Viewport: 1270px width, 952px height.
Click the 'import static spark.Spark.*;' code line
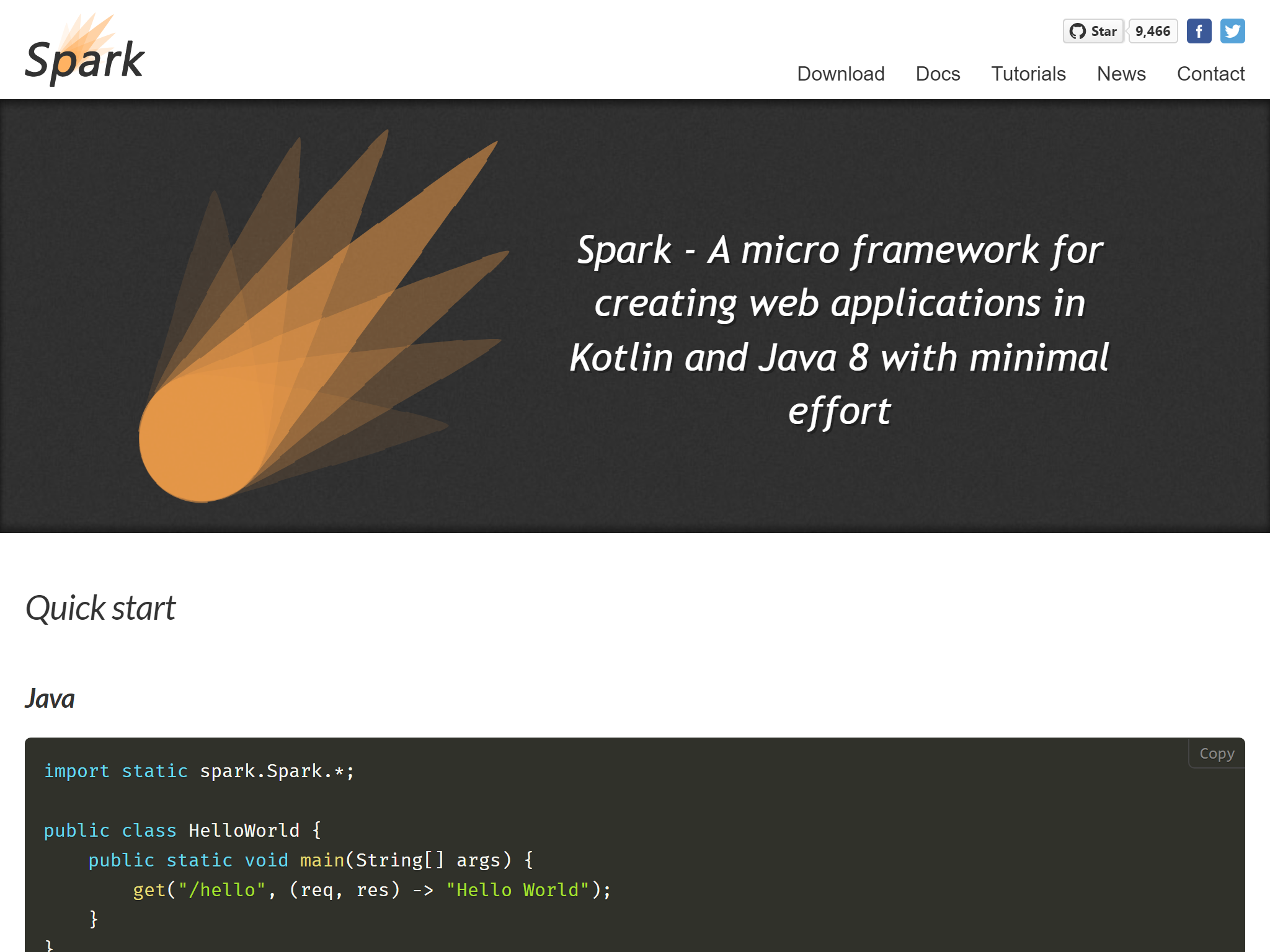point(199,771)
